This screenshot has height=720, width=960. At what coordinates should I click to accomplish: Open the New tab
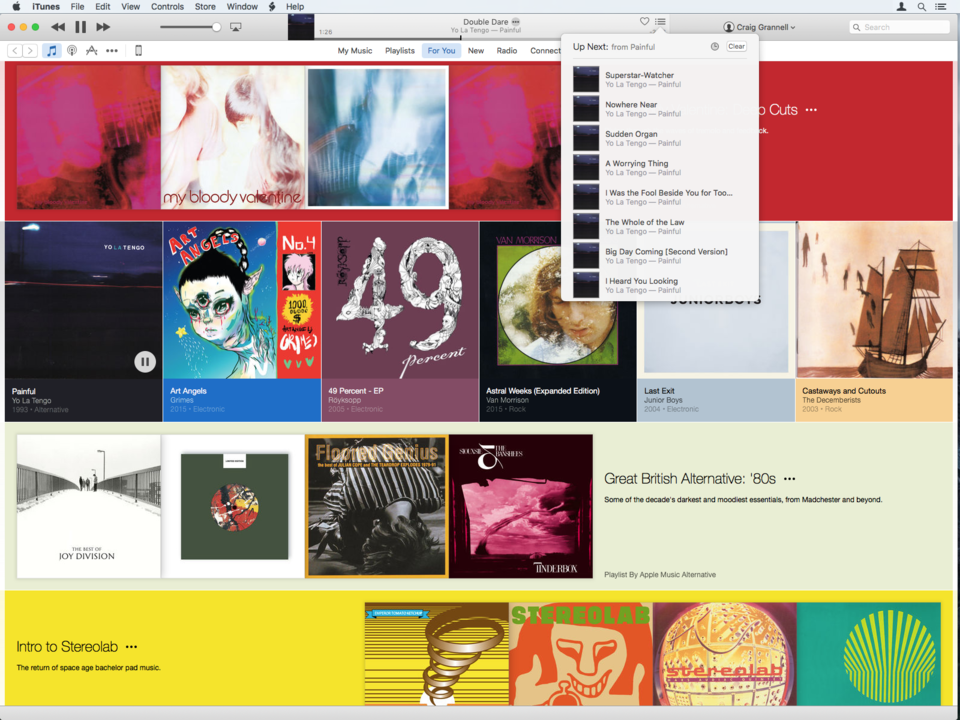click(x=476, y=51)
